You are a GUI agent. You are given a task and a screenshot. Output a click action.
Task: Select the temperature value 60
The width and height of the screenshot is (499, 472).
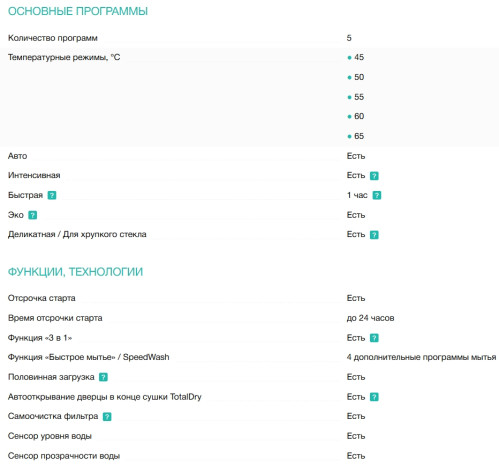[359, 116]
